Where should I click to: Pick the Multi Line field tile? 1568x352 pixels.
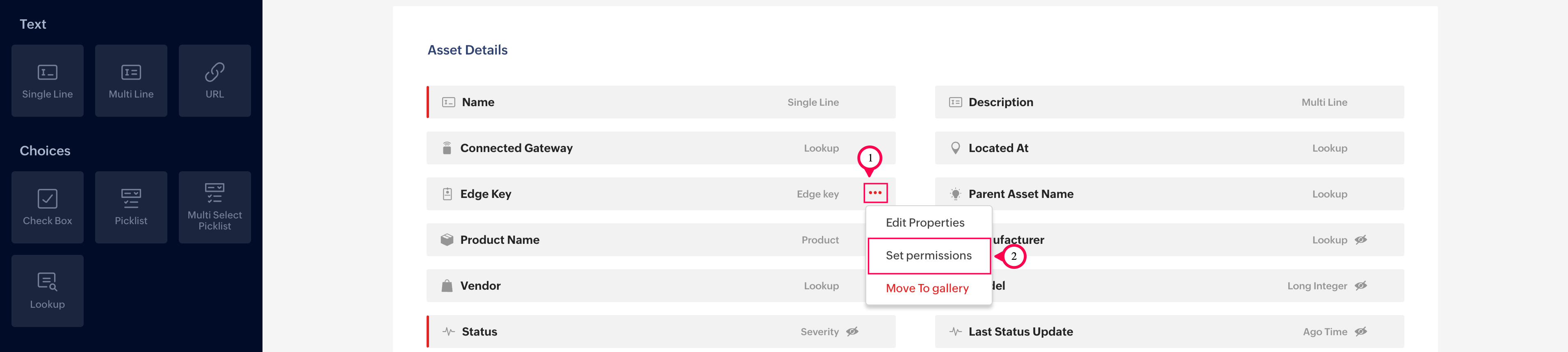coord(131,81)
